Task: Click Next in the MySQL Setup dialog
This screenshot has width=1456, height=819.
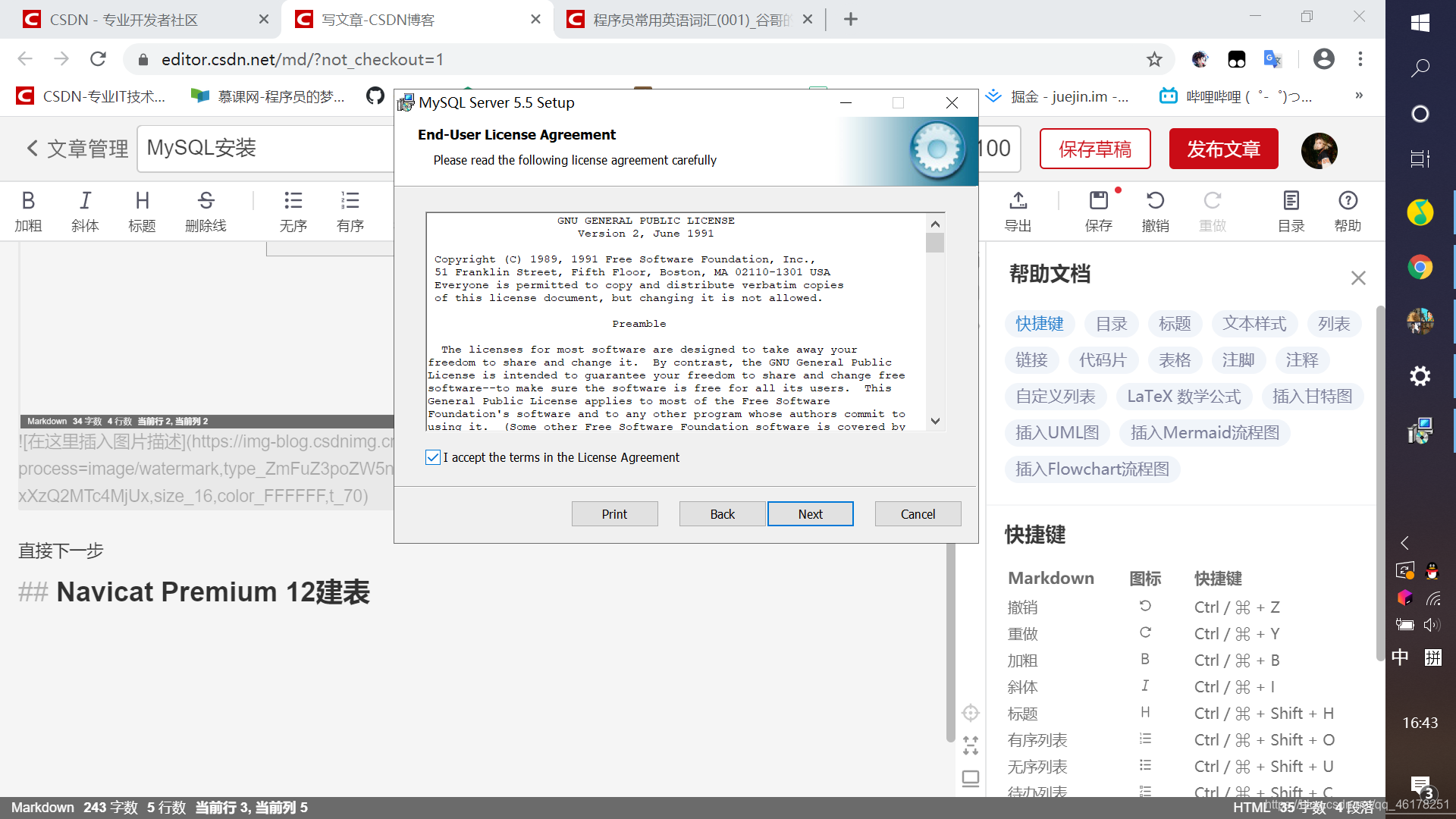Action: click(810, 514)
